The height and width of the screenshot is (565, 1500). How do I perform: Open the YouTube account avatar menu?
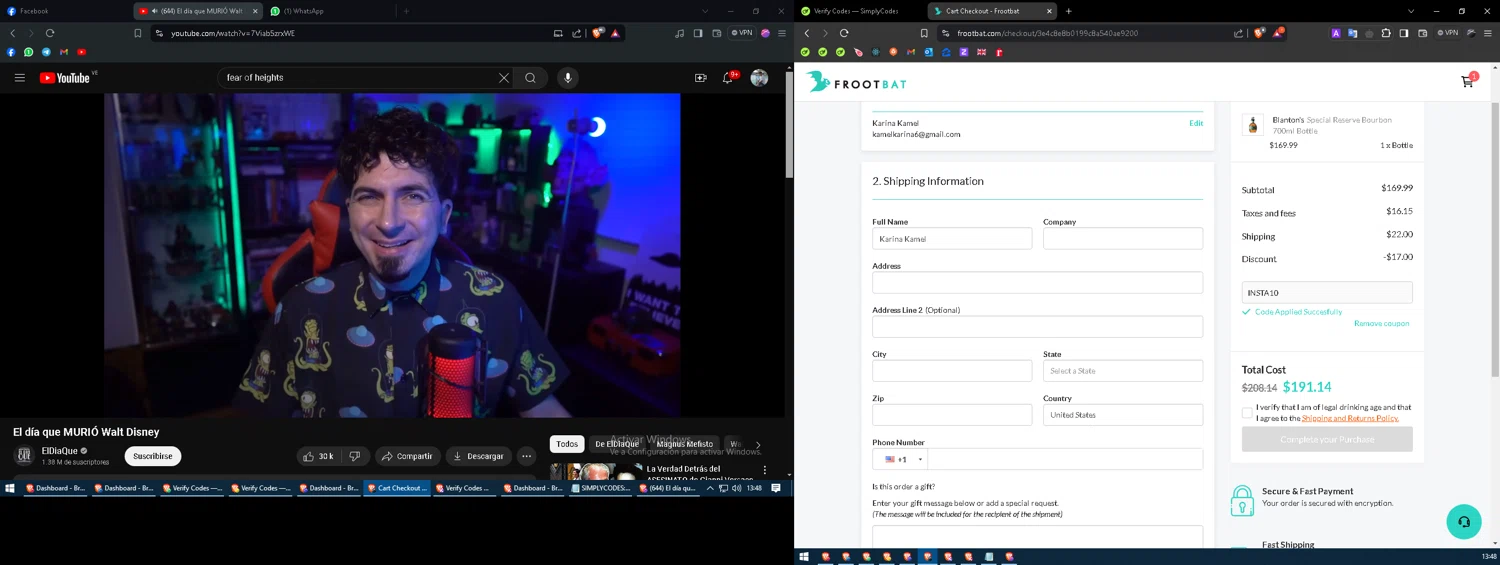760,78
